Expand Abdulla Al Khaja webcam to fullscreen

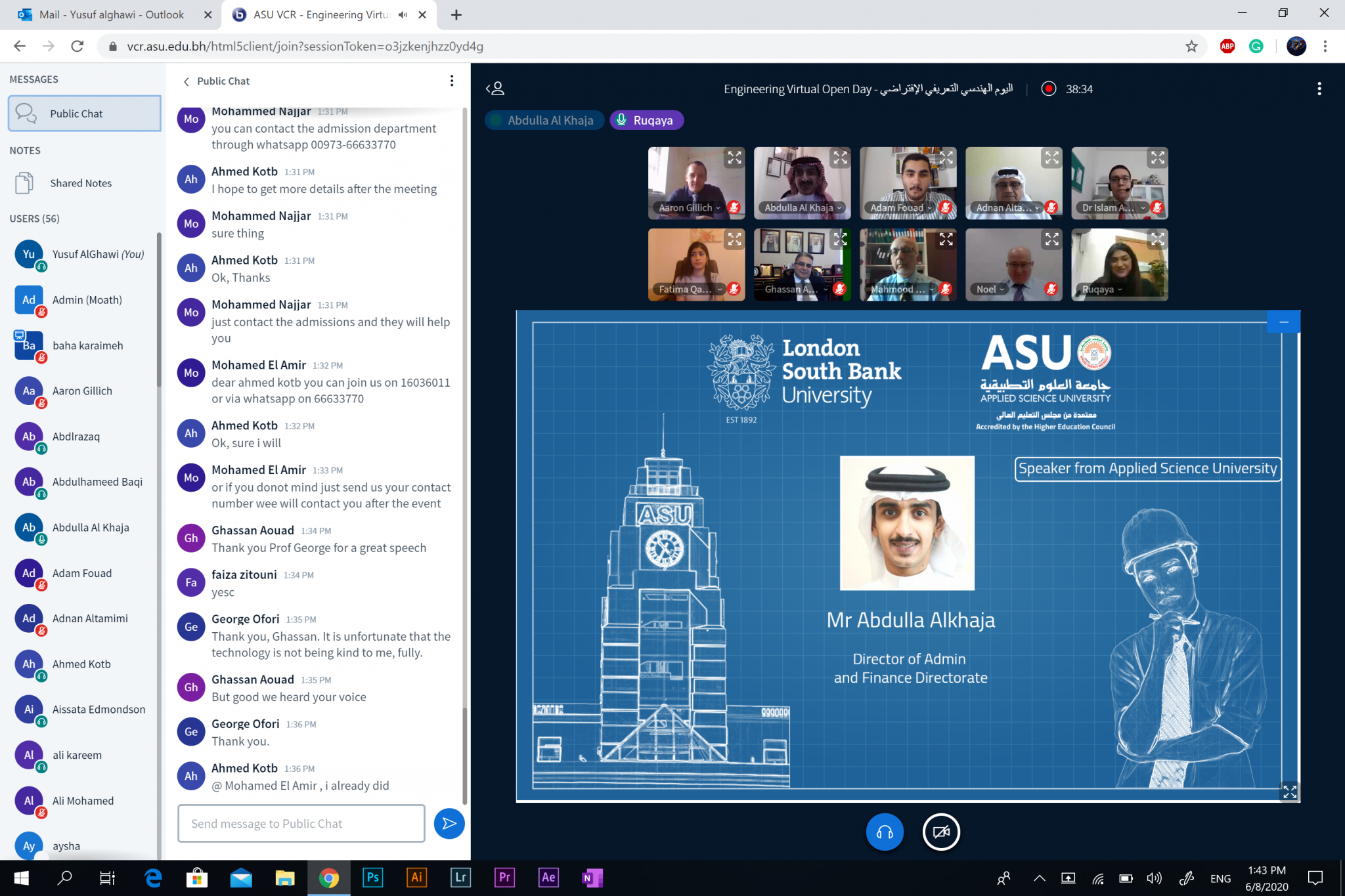click(840, 158)
